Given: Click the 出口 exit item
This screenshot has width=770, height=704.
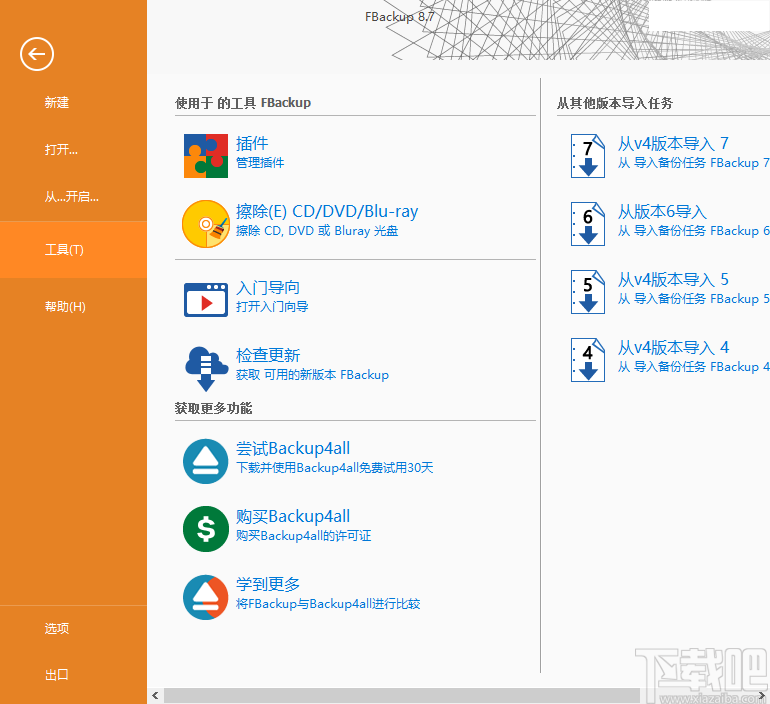Looking at the screenshot, I should click(x=57, y=675).
